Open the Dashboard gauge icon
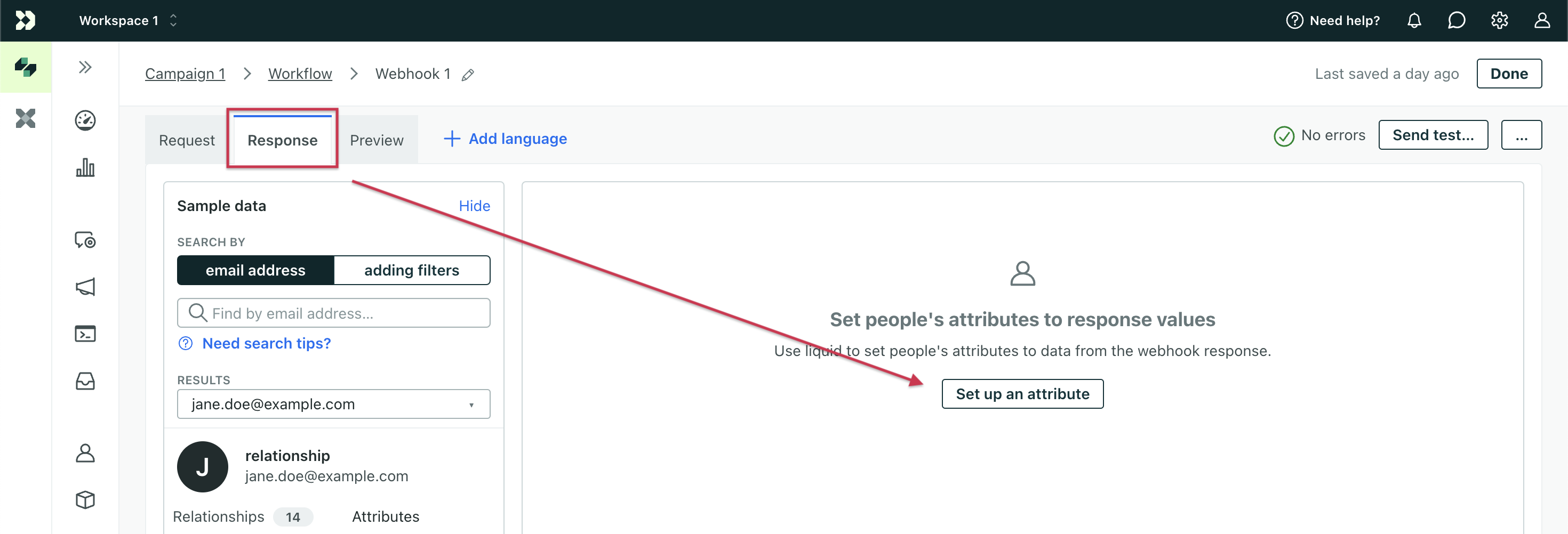 point(85,120)
